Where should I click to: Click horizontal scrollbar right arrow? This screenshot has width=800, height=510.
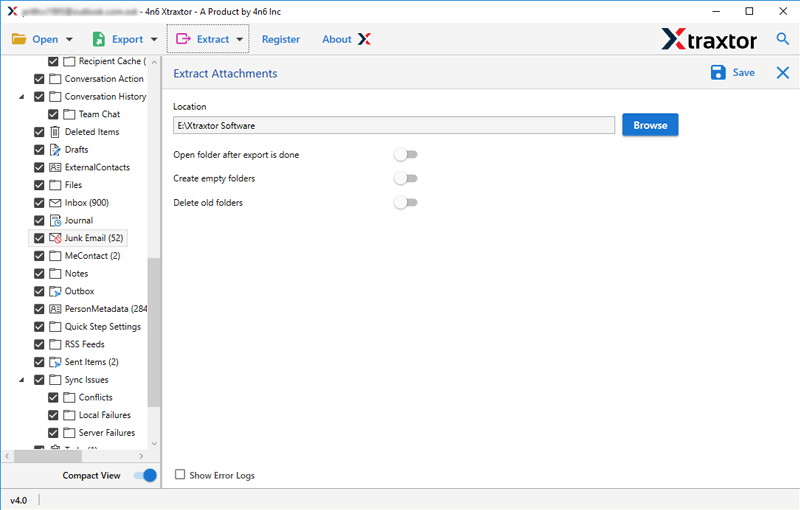click(x=141, y=456)
